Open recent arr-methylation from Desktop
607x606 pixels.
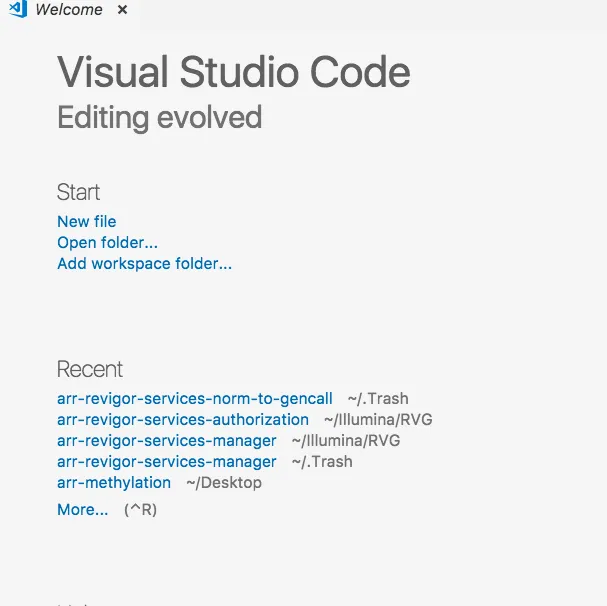click(x=114, y=482)
